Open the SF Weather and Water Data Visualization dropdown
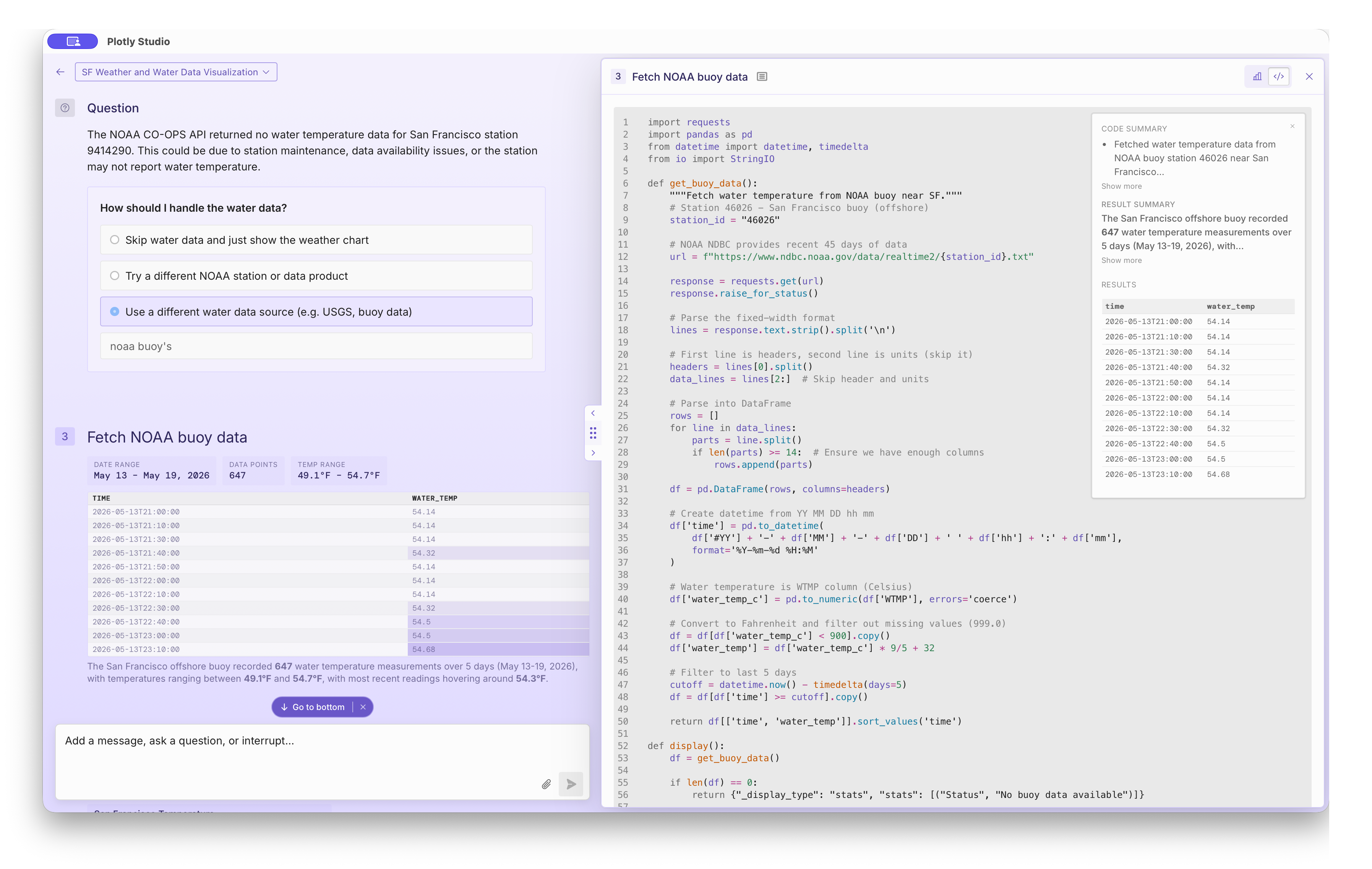This screenshot has width=1372, height=869. (175, 72)
